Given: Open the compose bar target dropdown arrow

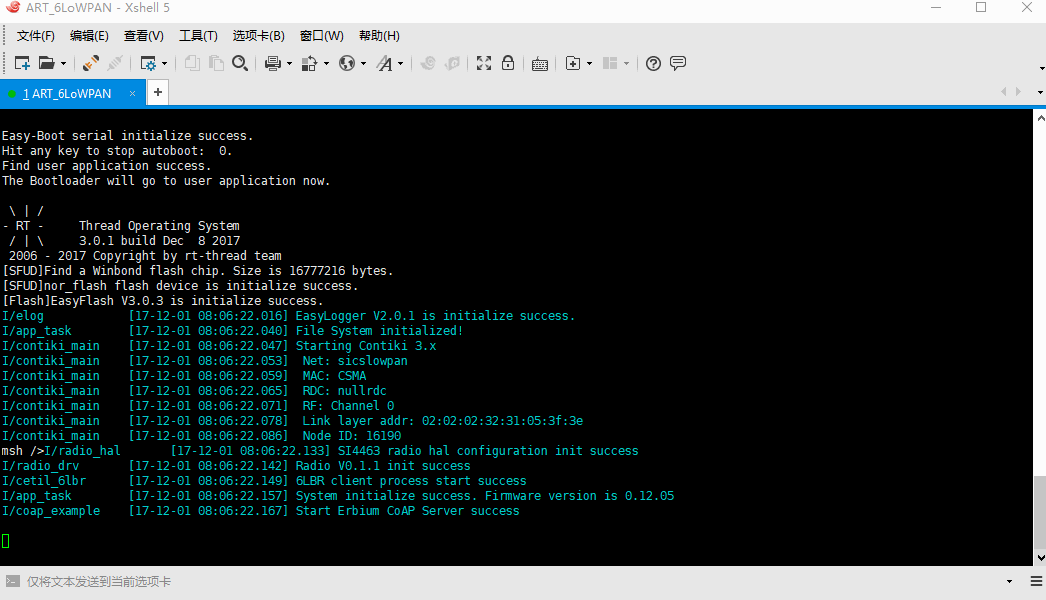Looking at the screenshot, I should click(x=1009, y=582).
